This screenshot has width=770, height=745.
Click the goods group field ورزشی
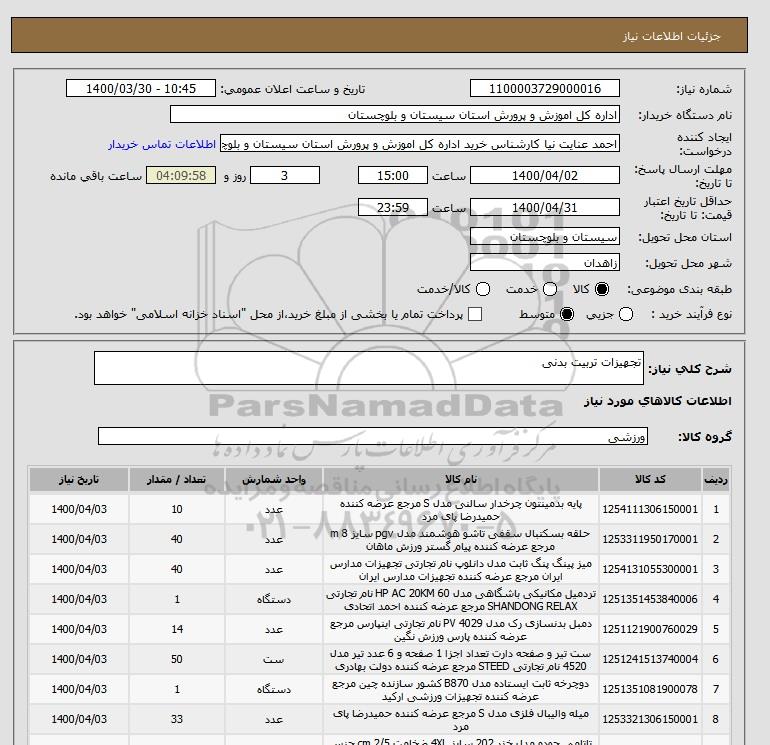tap(373, 436)
